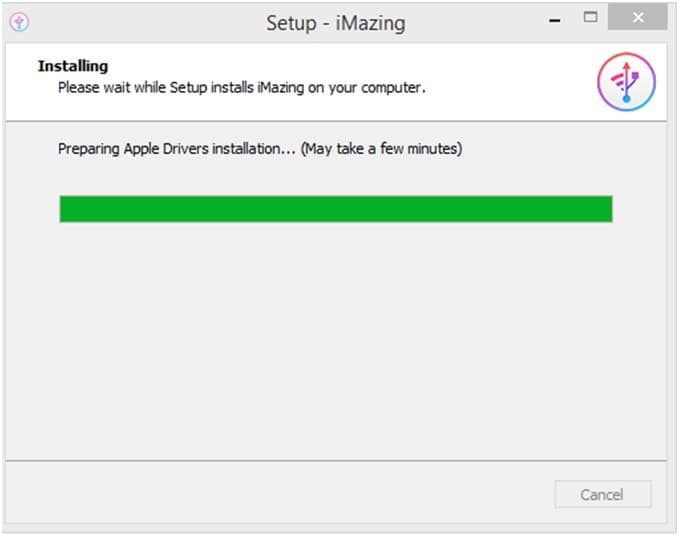Click the large circular iMazing USB logo
This screenshot has width=679, height=542.
pos(626,82)
